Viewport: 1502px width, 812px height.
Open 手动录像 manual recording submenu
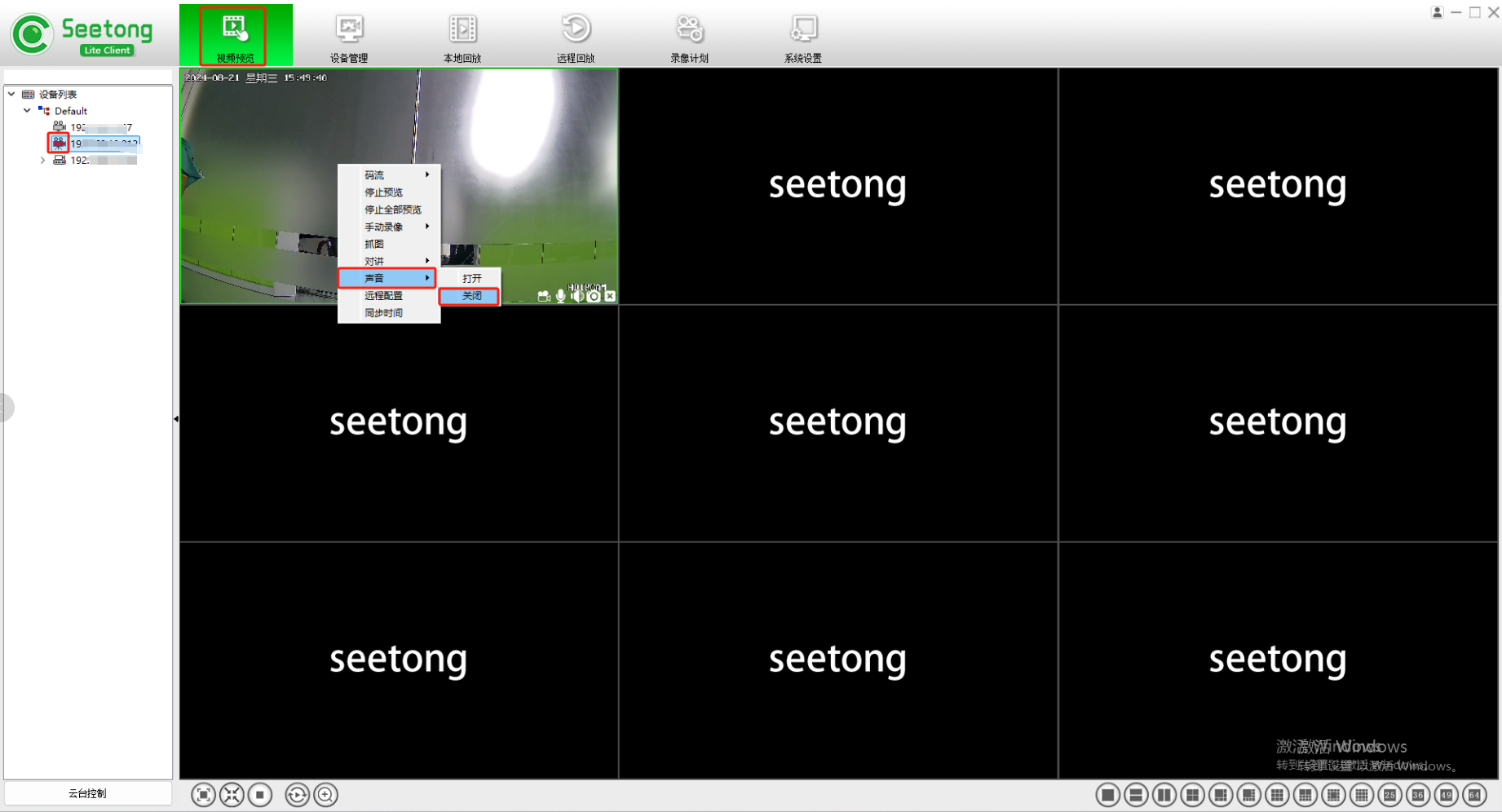pyautogui.click(x=389, y=227)
